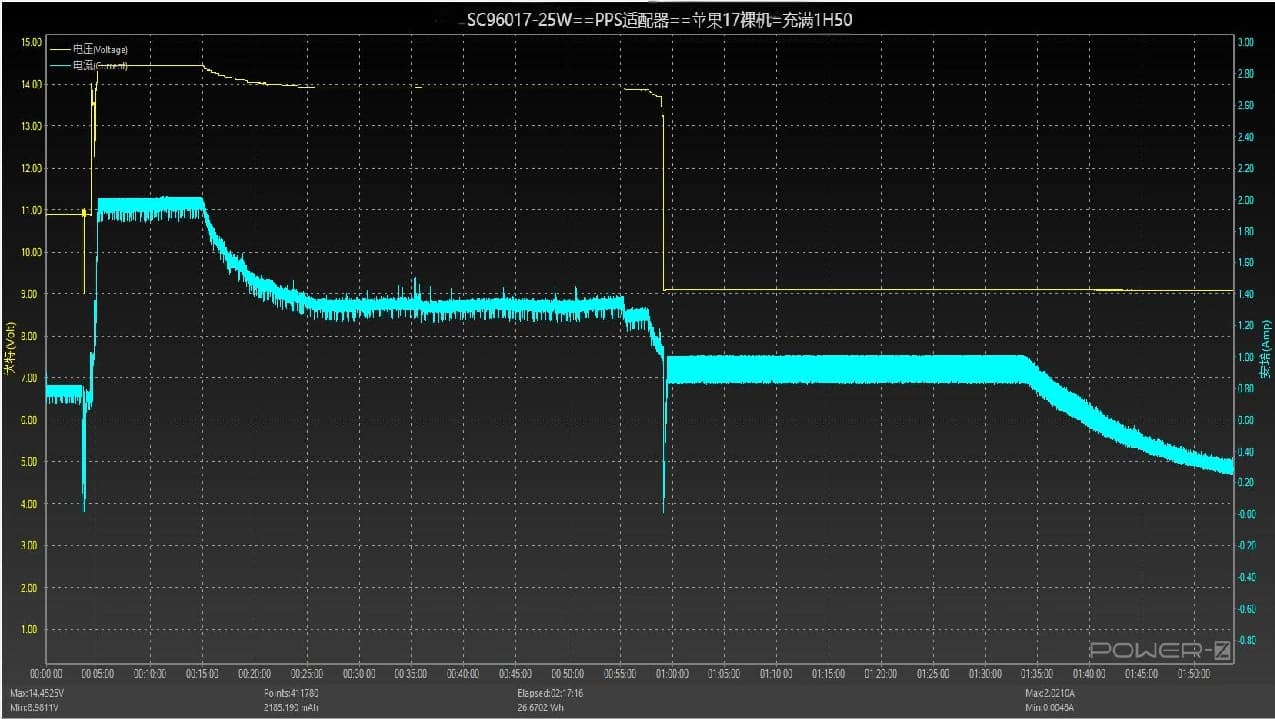The image size is (1275, 719).
Task: Click the Min:0.0045A status value
Action: point(1049,707)
